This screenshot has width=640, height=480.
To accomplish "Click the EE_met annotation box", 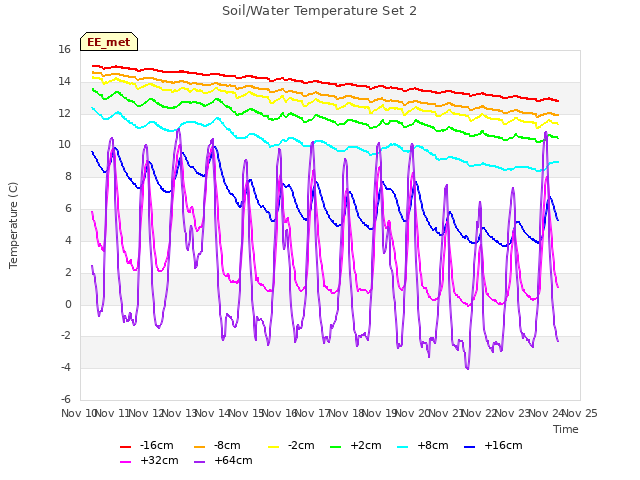I will 109,42.
